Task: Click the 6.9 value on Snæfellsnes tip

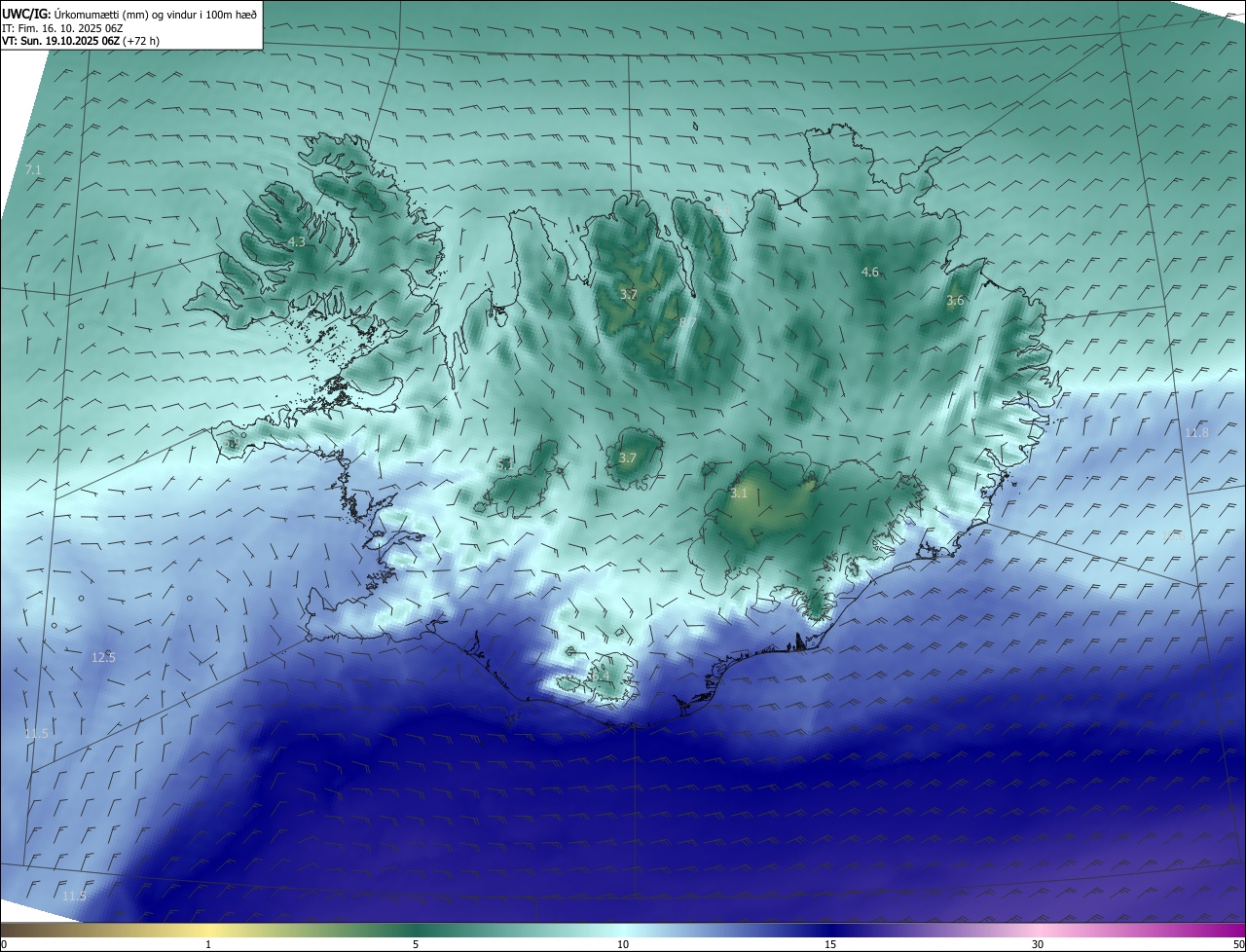Action: pyautogui.click(x=234, y=443)
